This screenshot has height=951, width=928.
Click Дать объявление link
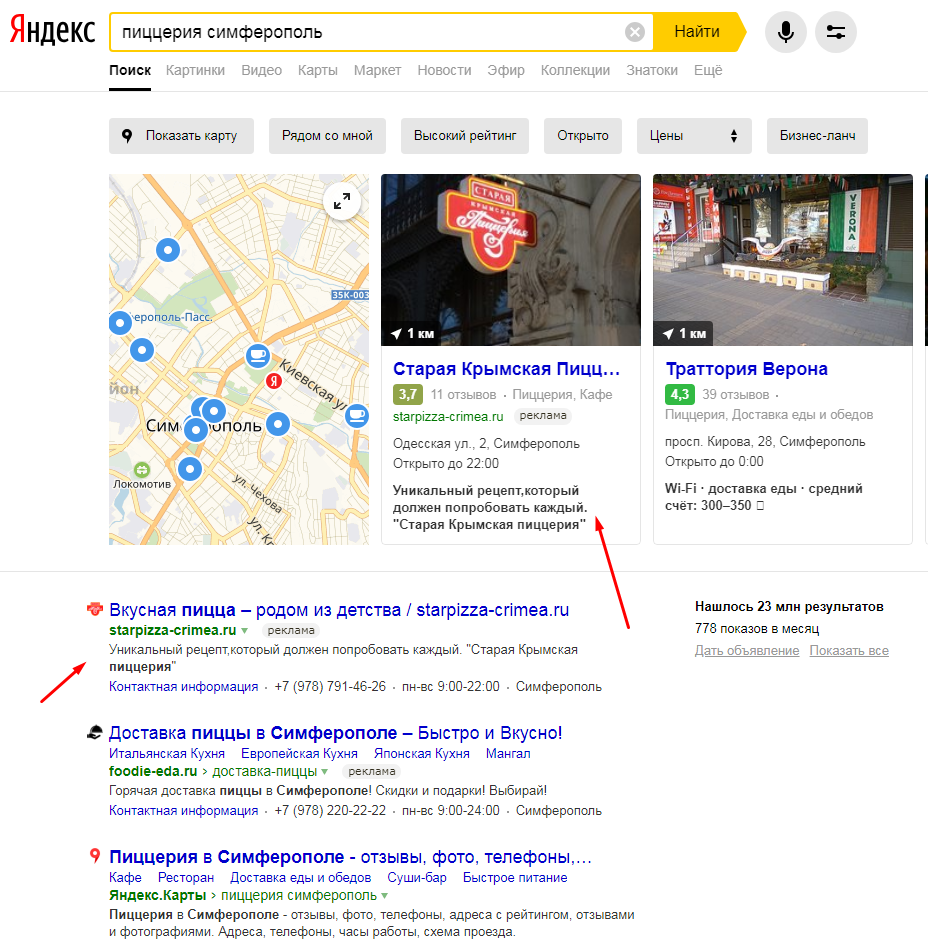pyautogui.click(x=747, y=650)
